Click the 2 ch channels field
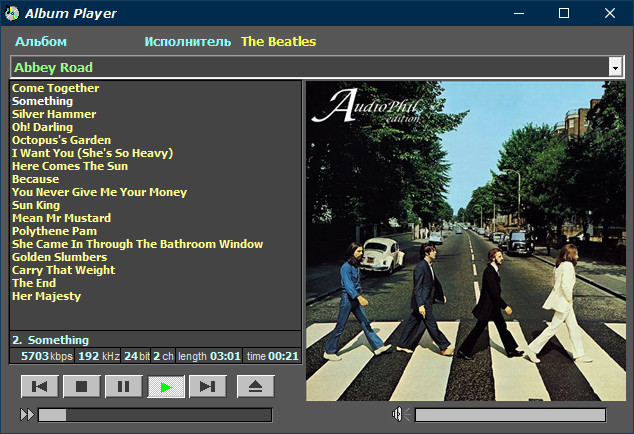634x434 pixels. pyautogui.click(x=163, y=356)
